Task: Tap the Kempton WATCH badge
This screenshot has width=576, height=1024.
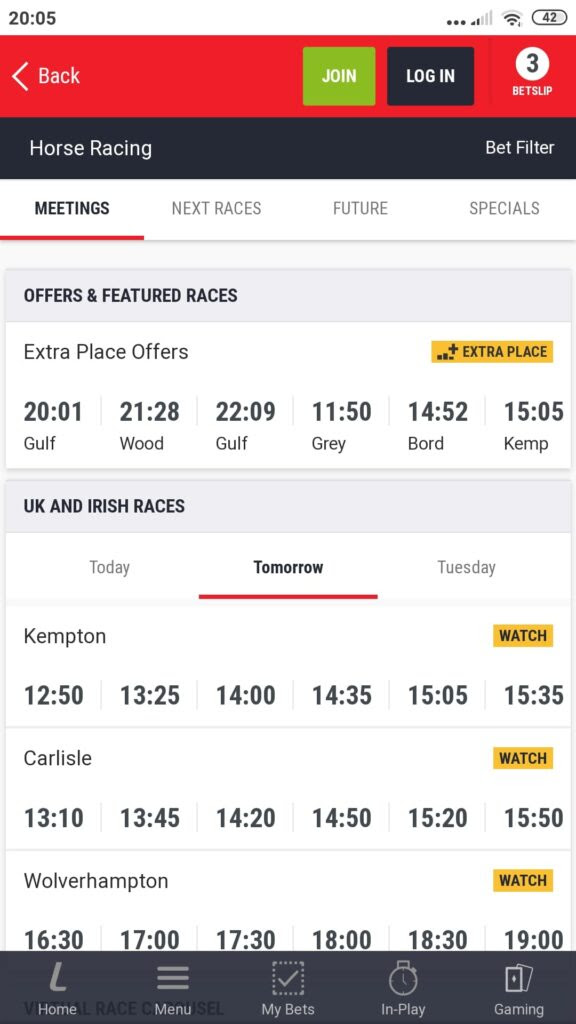Action: 523,635
